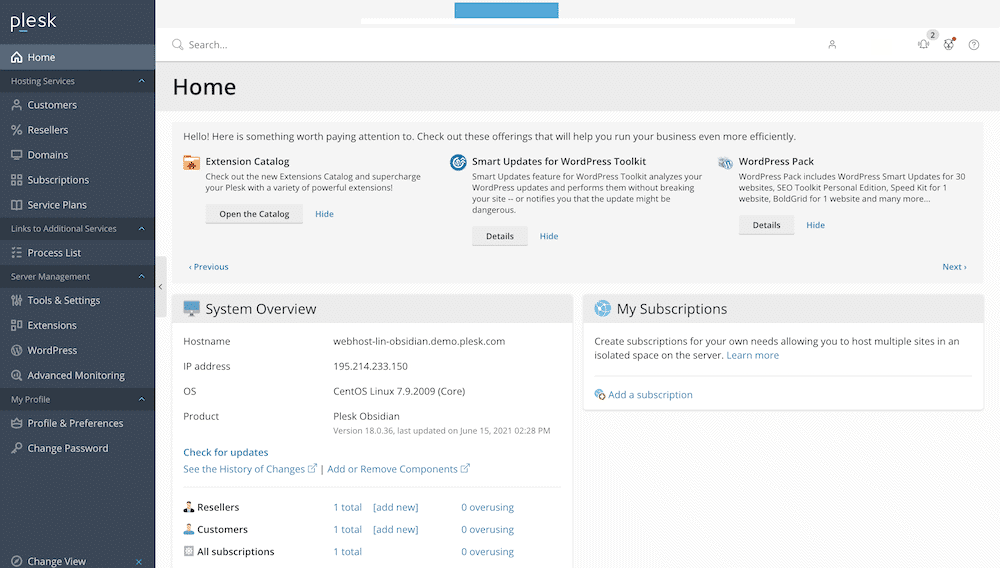The image size is (1000, 568).
Task: Click the search magnifier icon
Action: coord(177,45)
